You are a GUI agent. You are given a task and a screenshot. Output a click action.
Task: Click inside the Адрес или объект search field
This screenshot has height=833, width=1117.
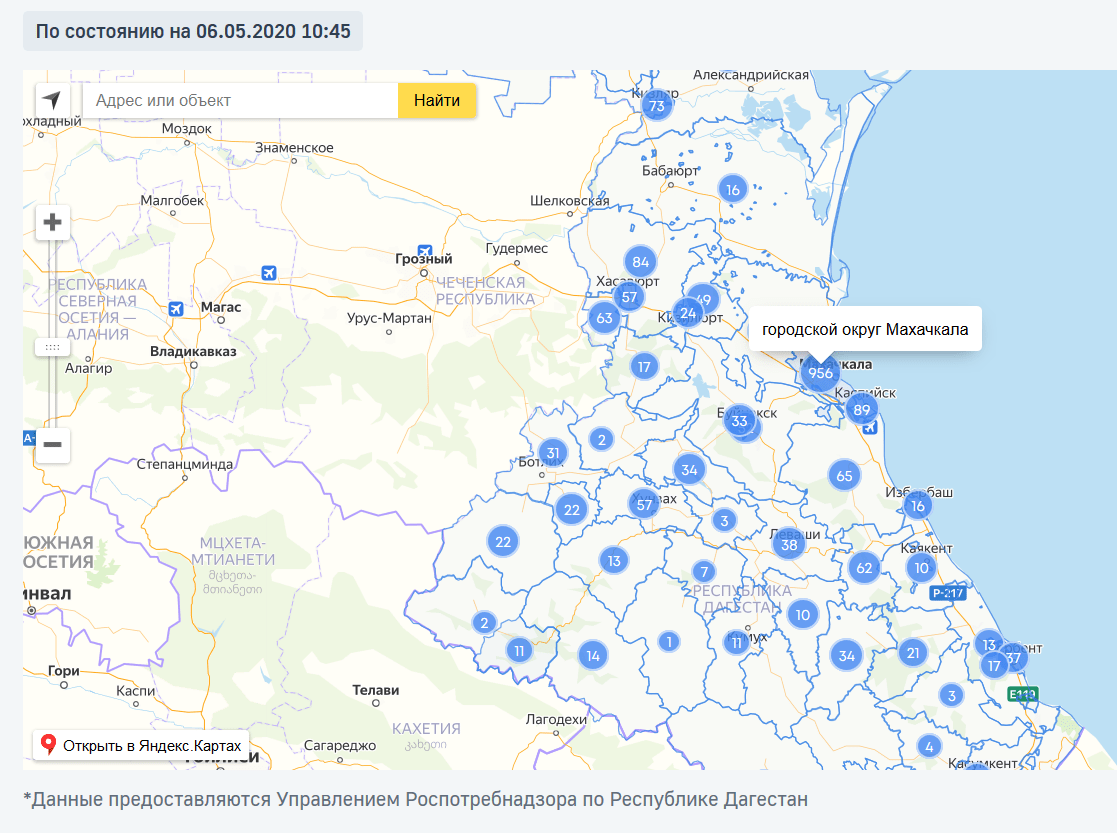(x=240, y=100)
